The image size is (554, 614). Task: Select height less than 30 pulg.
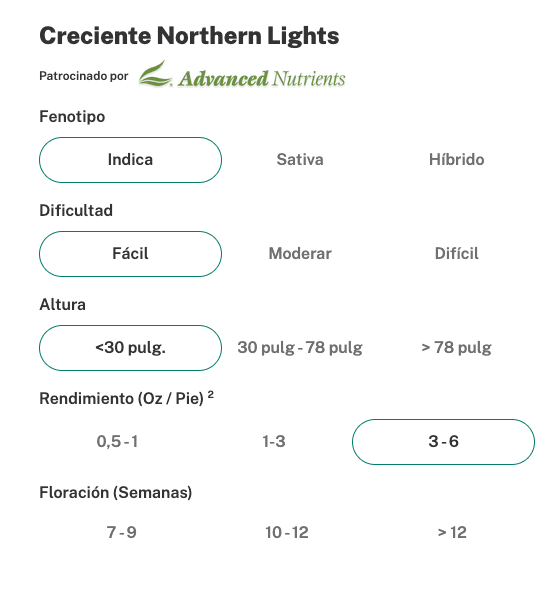(x=130, y=348)
